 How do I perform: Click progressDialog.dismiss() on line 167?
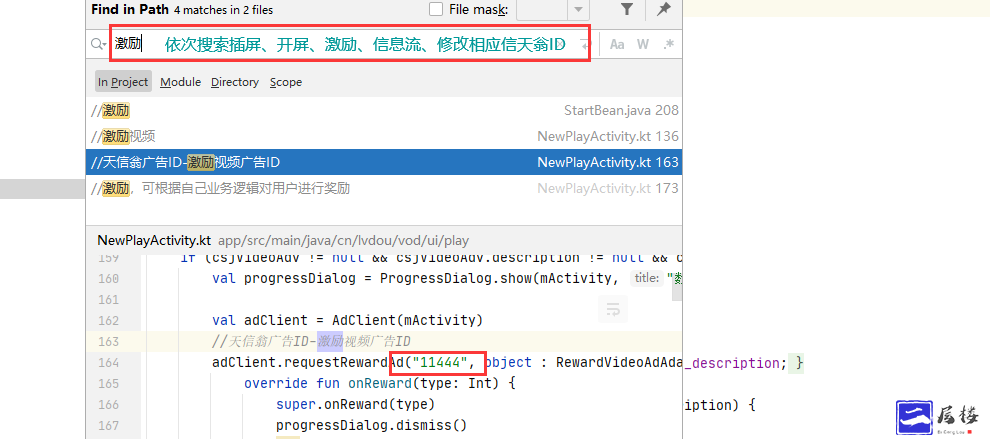pos(371,425)
